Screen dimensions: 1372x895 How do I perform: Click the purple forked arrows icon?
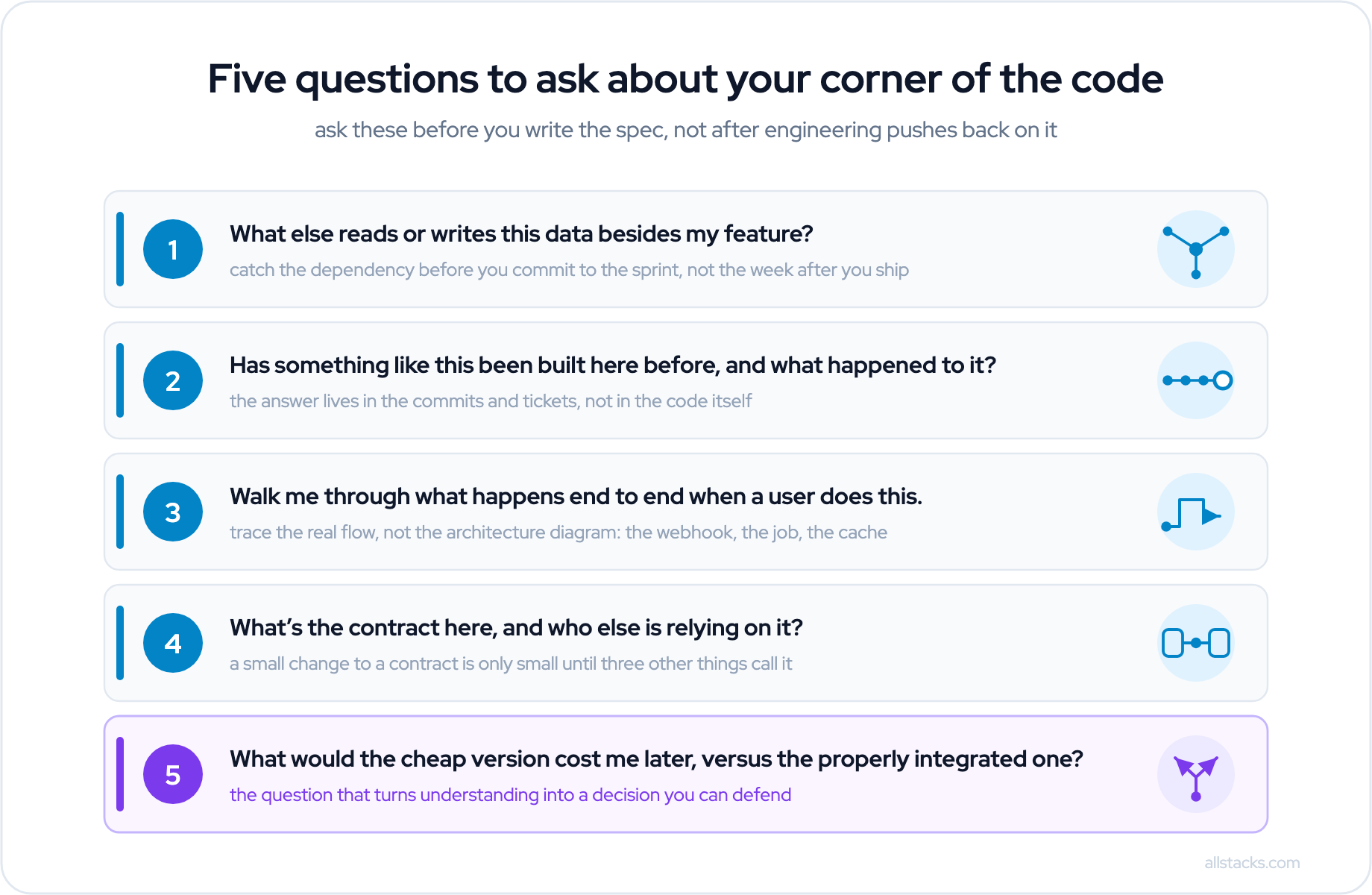coord(1196,774)
